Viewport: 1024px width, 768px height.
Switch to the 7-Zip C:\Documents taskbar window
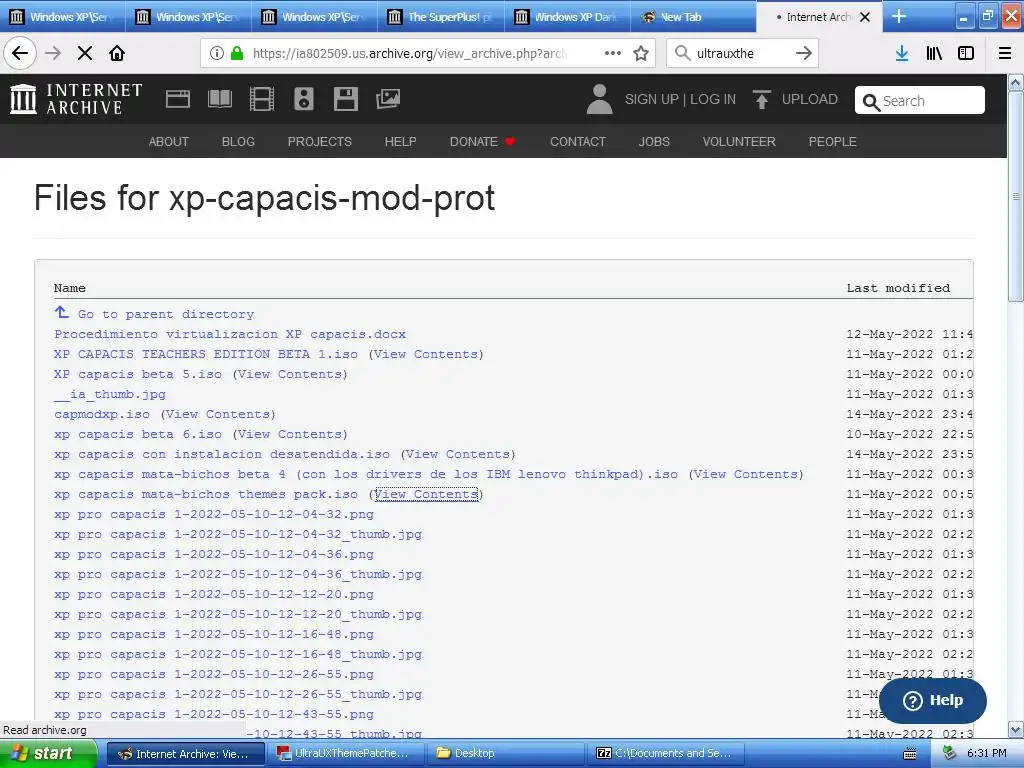click(x=667, y=754)
